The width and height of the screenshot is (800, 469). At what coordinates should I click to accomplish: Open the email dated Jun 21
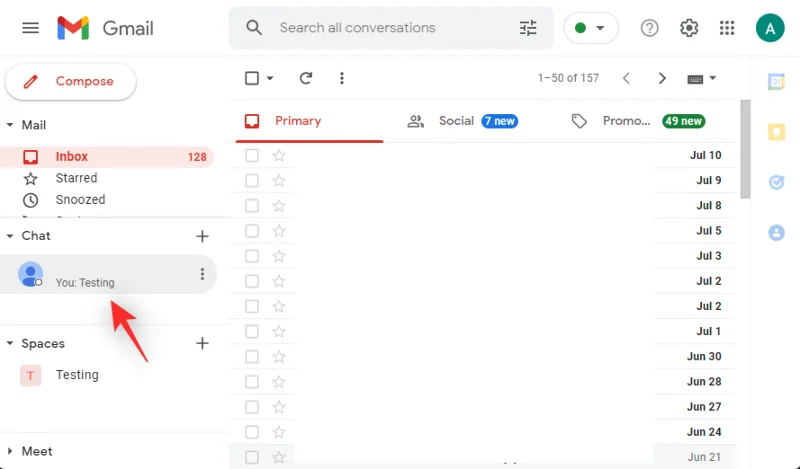[482, 457]
